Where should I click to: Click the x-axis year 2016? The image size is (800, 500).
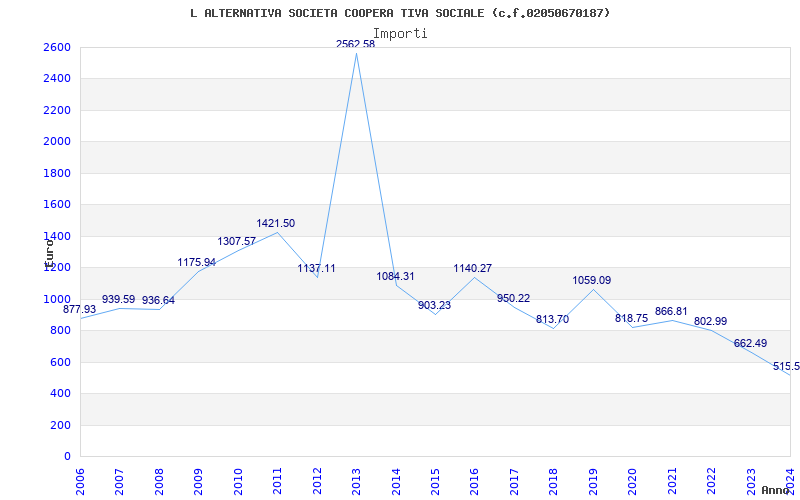click(474, 481)
